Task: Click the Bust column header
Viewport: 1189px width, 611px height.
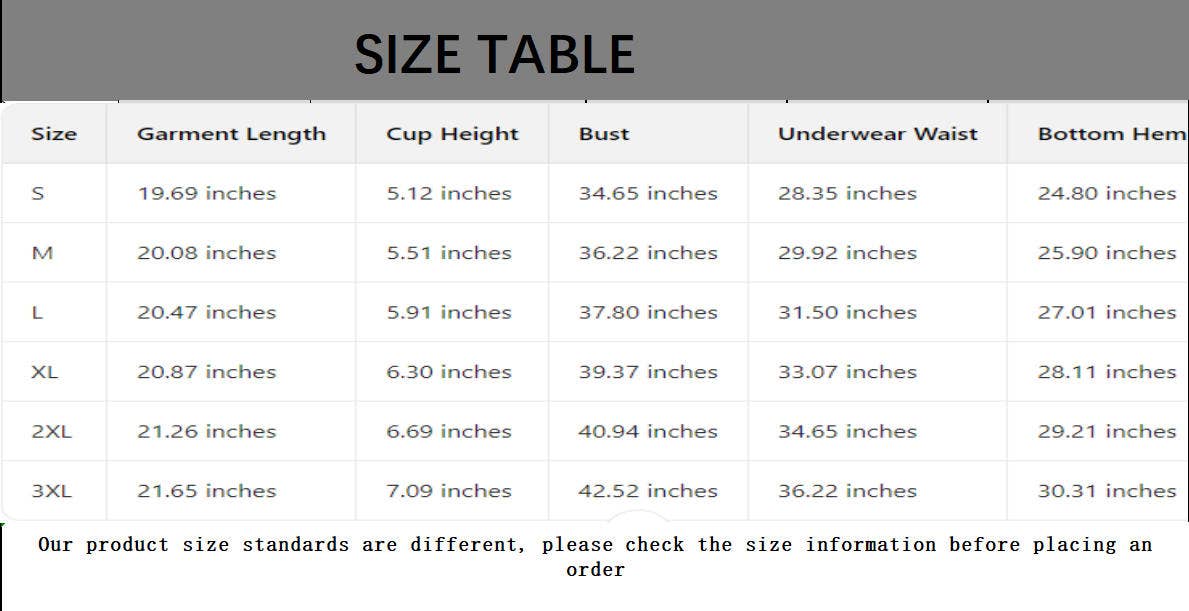Action: point(604,134)
